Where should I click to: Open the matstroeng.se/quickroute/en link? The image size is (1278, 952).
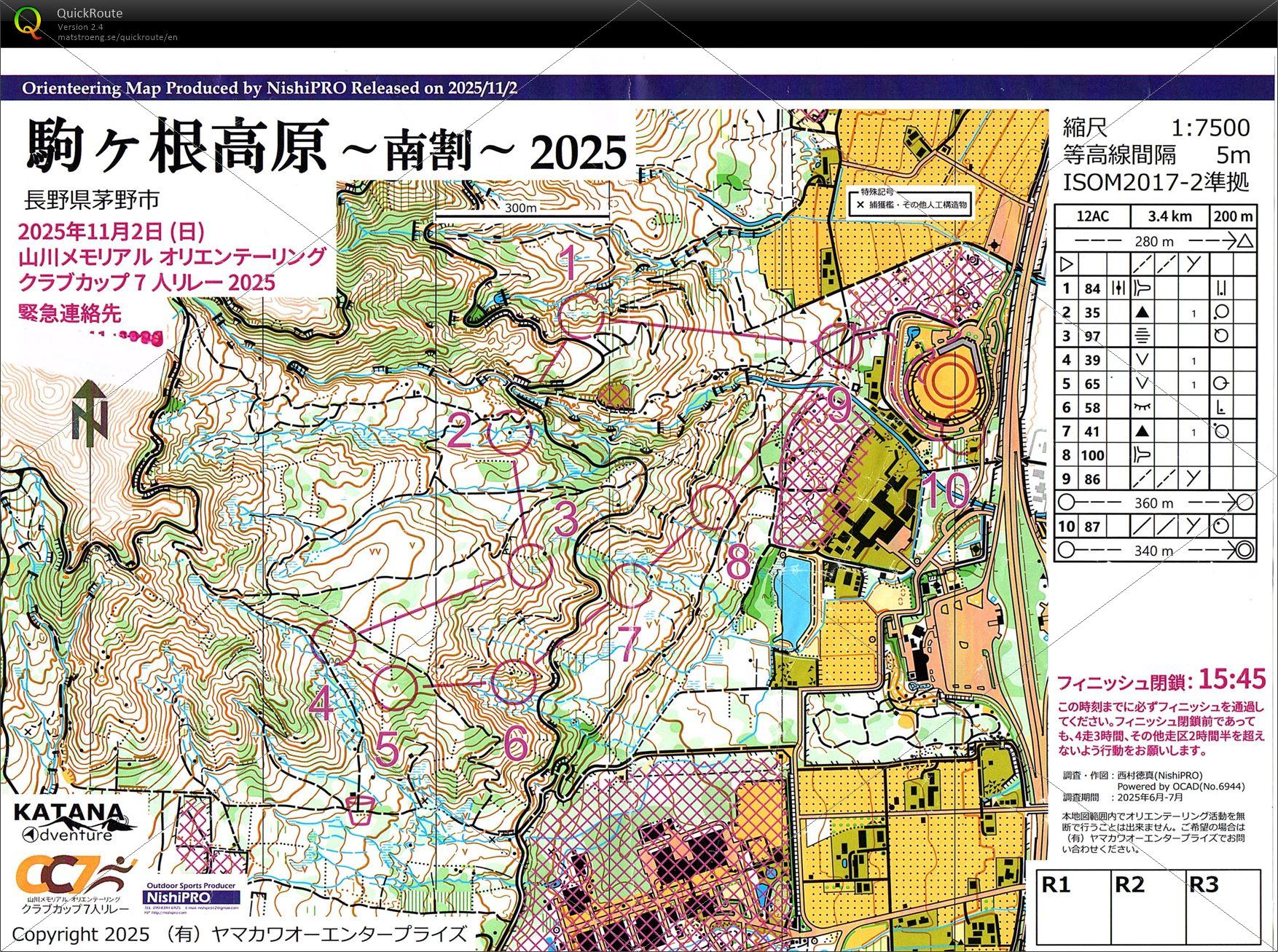pyautogui.click(x=117, y=37)
